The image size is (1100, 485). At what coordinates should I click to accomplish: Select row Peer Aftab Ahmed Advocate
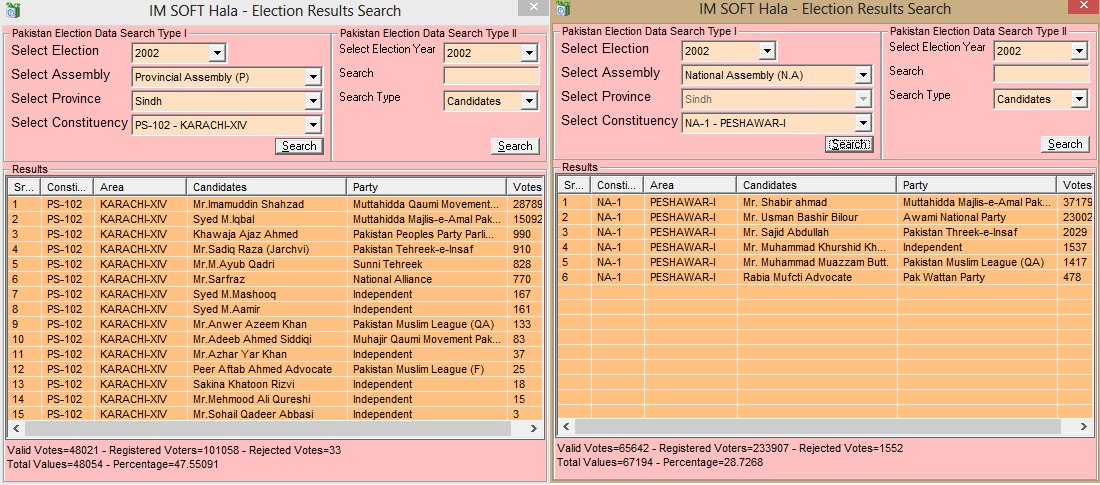tap(276, 369)
